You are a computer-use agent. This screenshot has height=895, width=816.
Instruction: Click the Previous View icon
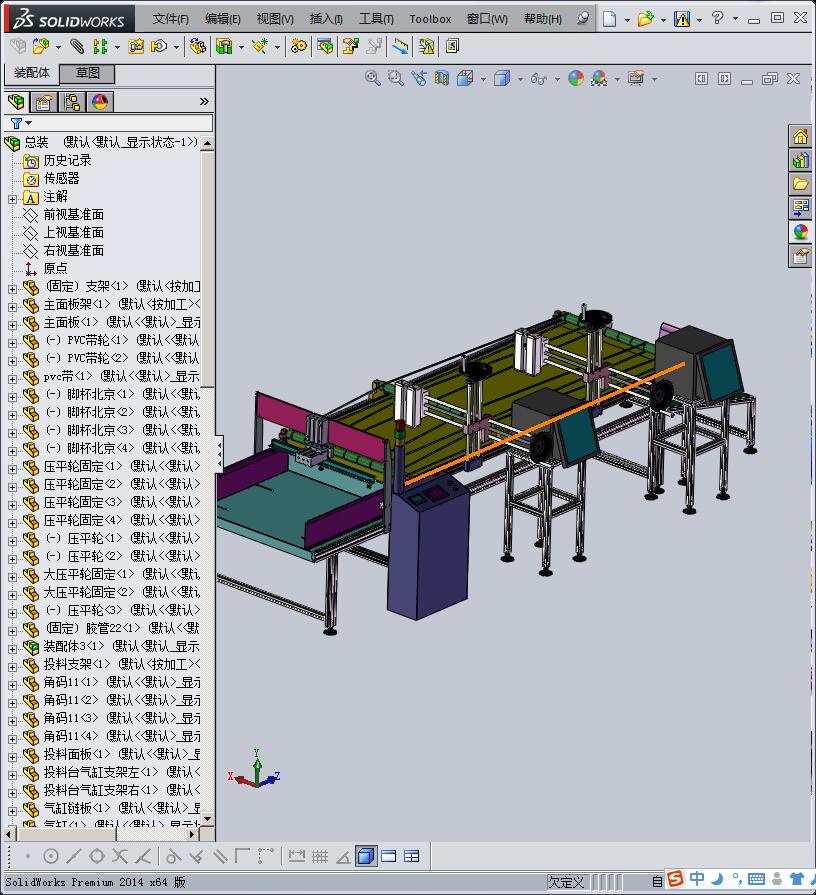click(419, 78)
